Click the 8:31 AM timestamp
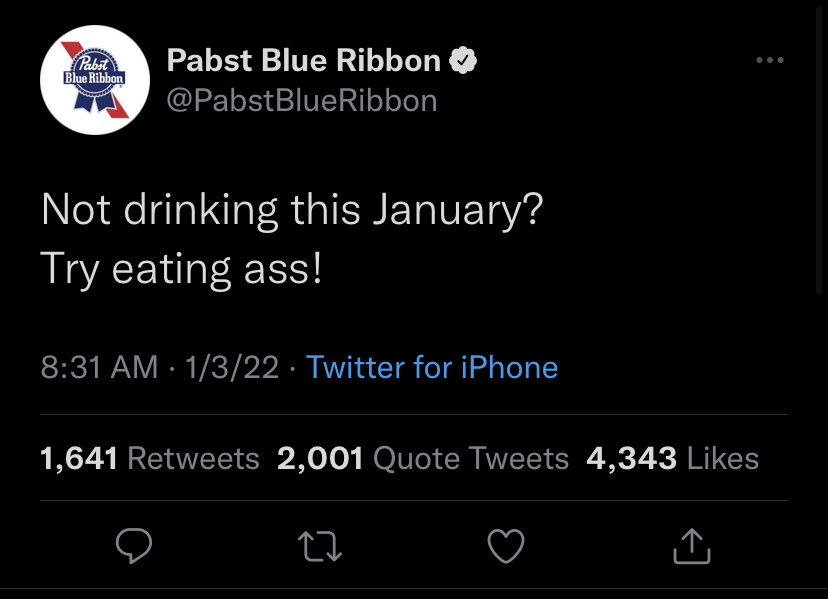Screen dimensions: 828x599 [99, 367]
